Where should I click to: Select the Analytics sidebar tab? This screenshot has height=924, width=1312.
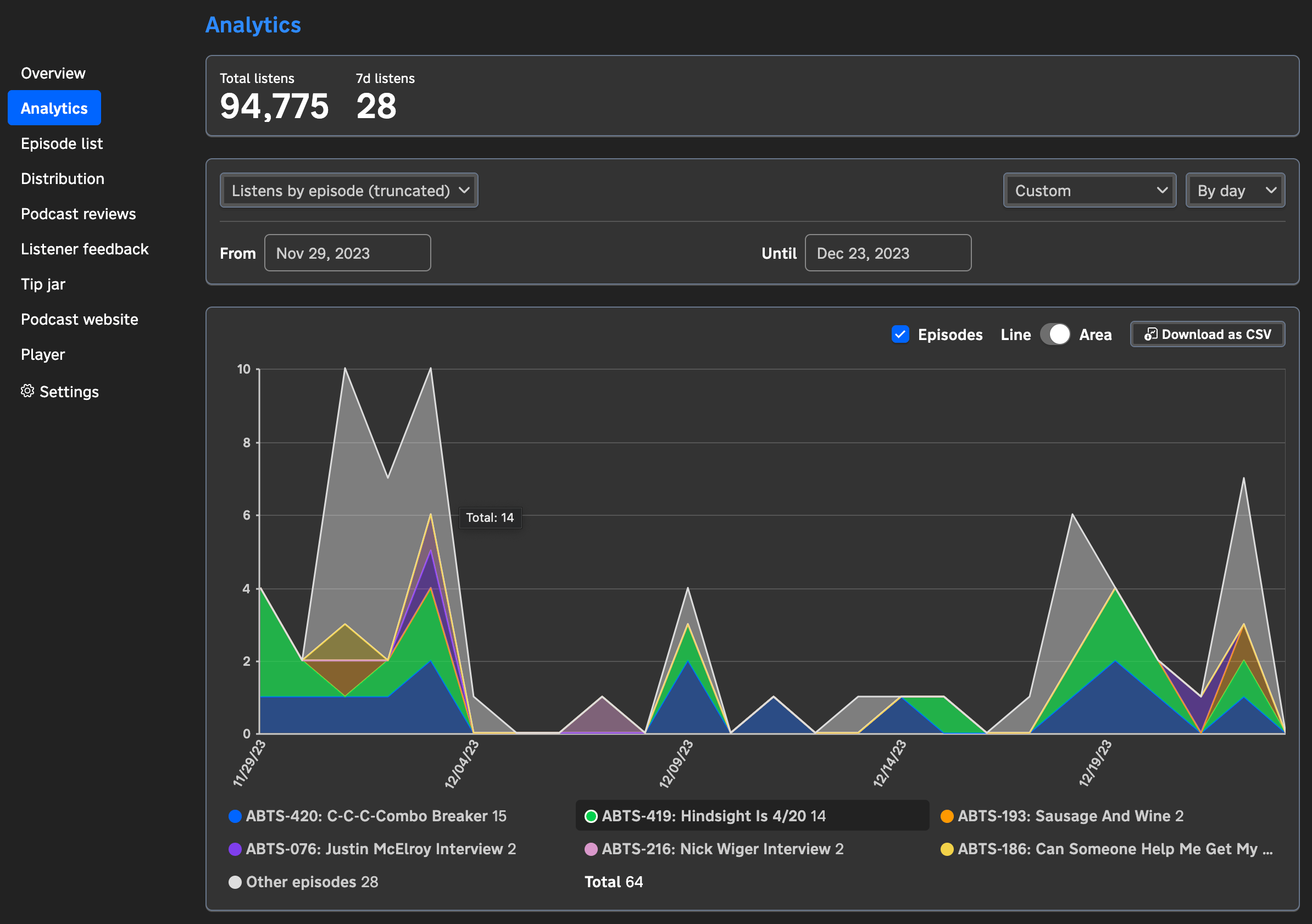54,108
